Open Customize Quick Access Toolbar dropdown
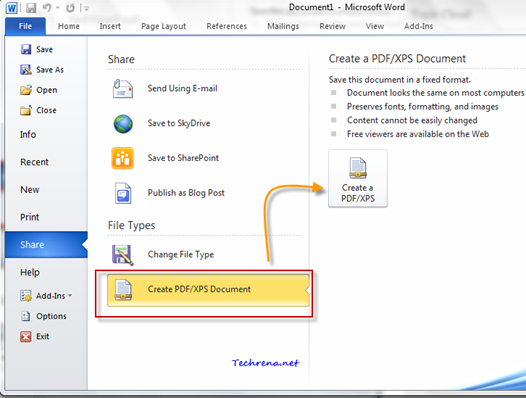The height and width of the screenshot is (398, 526). (x=86, y=8)
